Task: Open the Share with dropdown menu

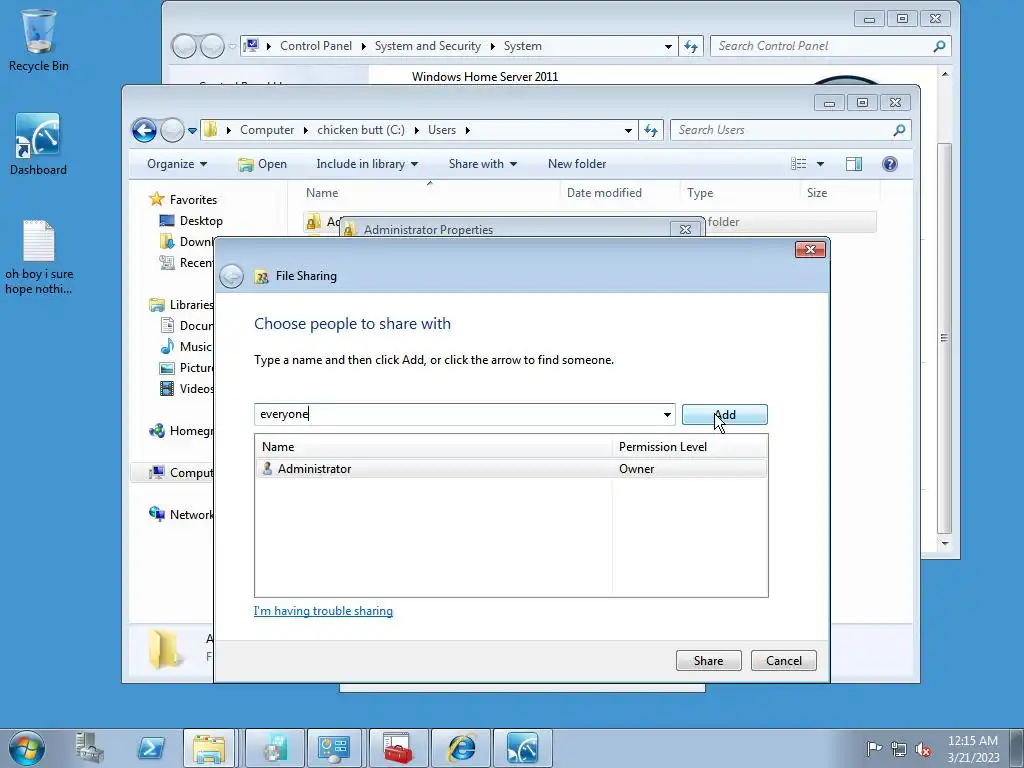Action: pyautogui.click(x=483, y=164)
